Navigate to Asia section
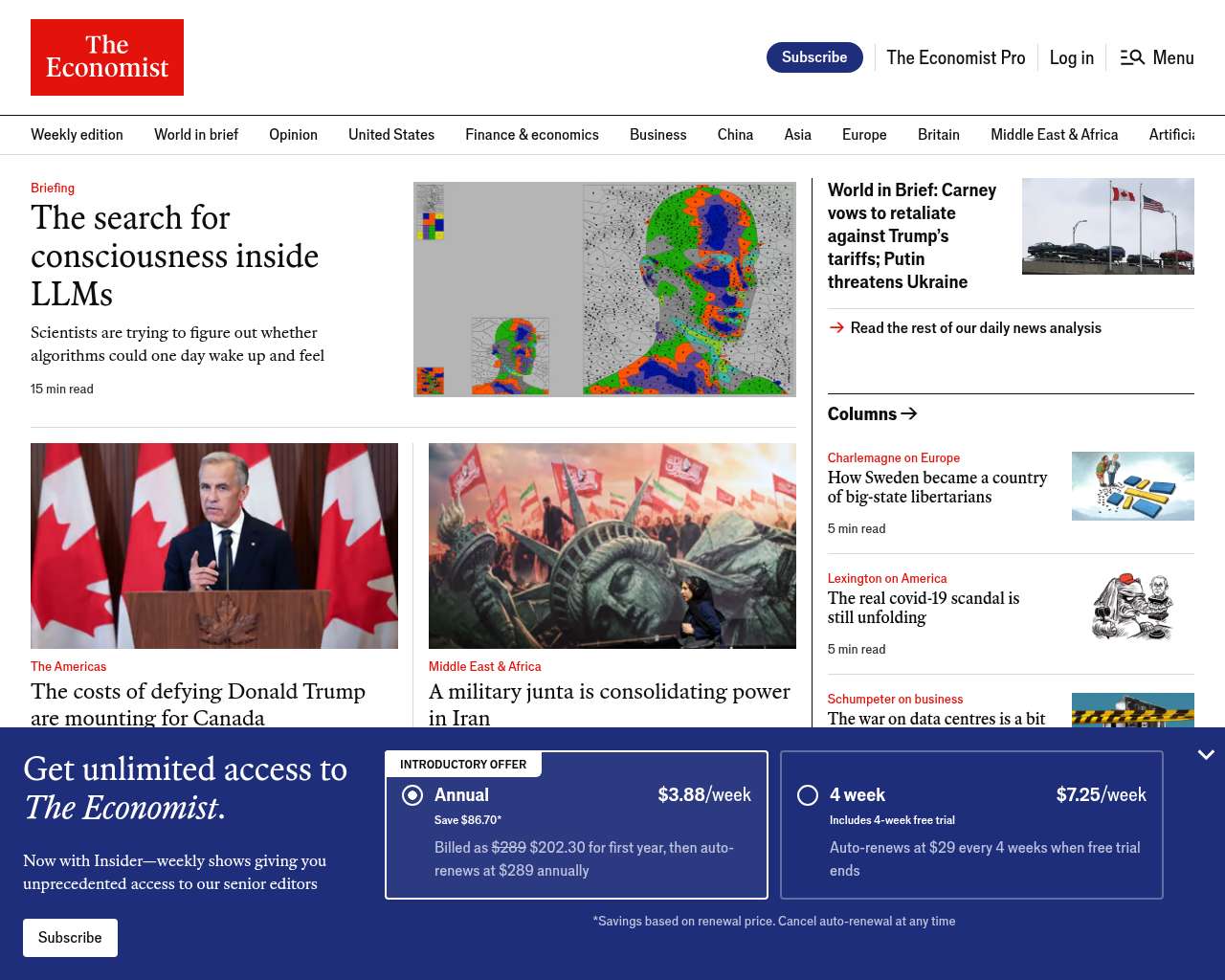 (x=798, y=135)
